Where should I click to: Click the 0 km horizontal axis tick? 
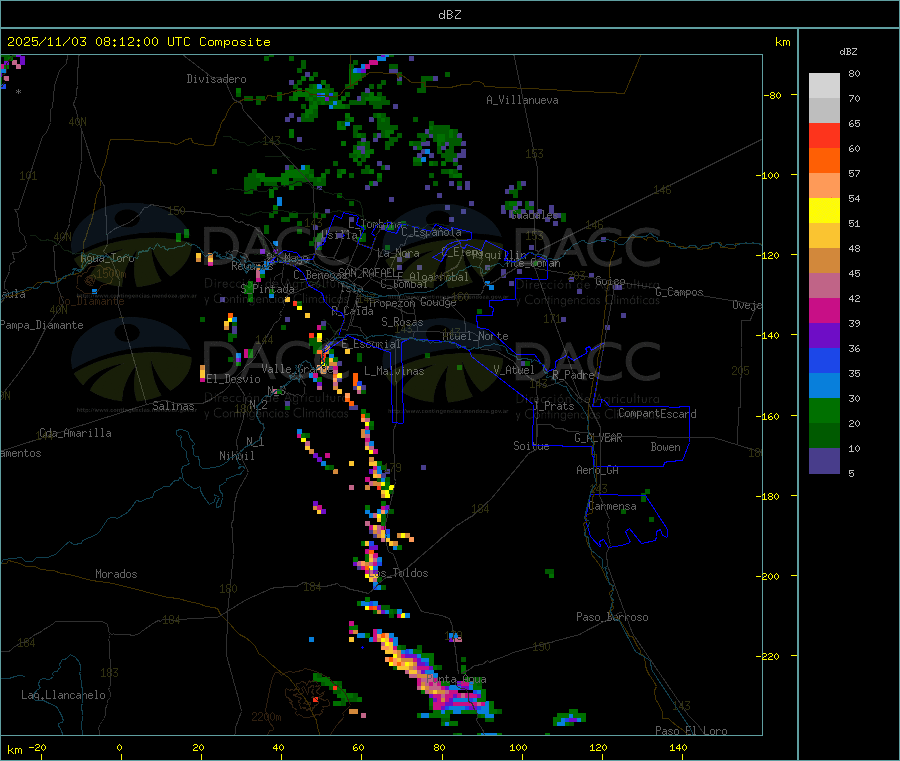pyautogui.click(x=119, y=747)
